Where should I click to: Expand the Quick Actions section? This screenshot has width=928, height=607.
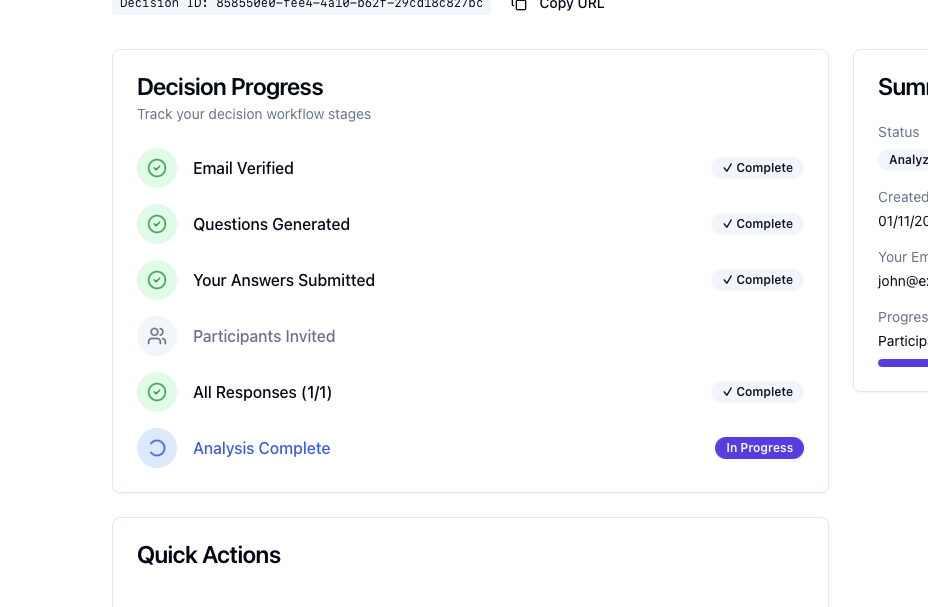point(209,555)
